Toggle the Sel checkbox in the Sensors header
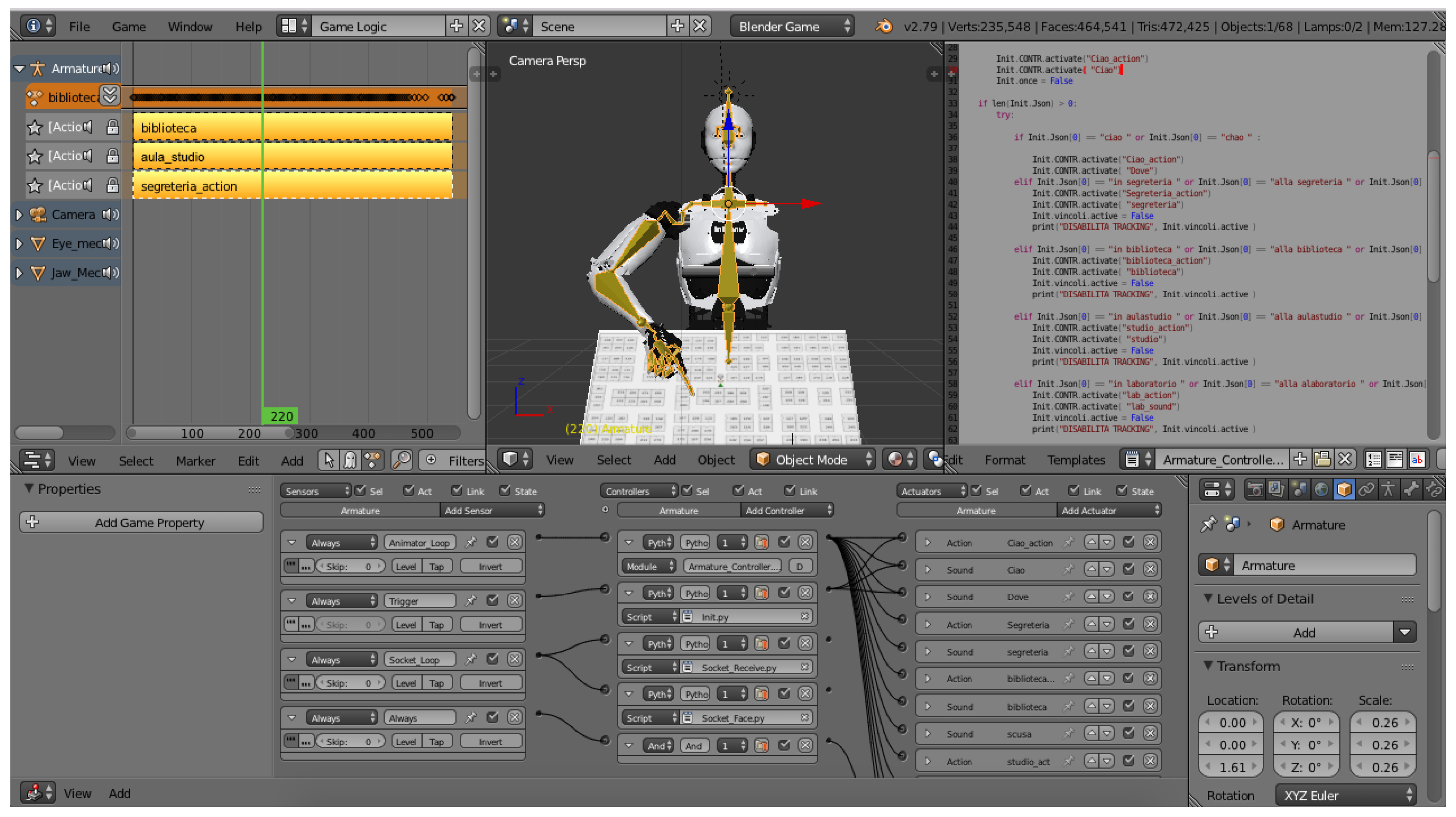Image resolution: width=1456 pixels, height=817 pixels. pyautogui.click(x=360, y=490)
